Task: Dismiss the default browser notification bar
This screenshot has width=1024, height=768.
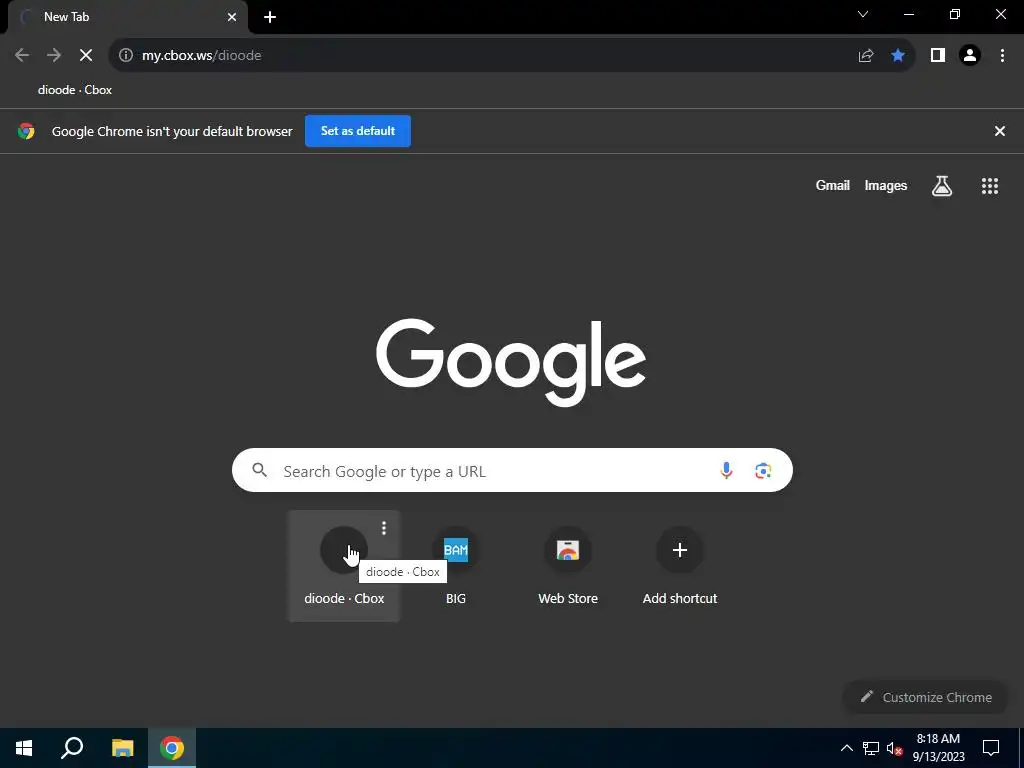Action: coord(1000,131)
